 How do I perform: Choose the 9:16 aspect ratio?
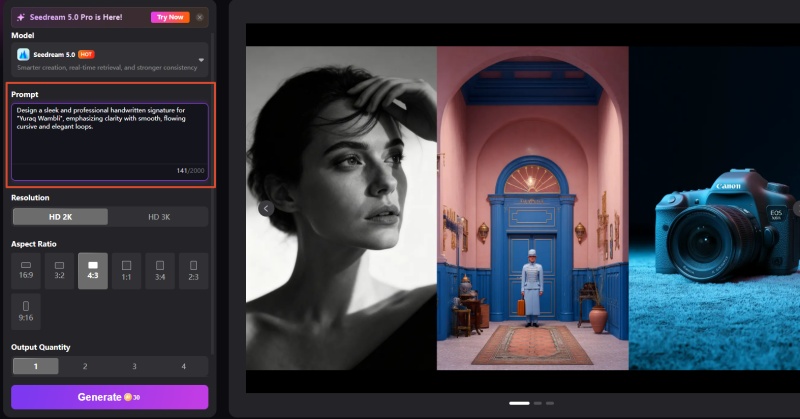[x=26, y=311]
